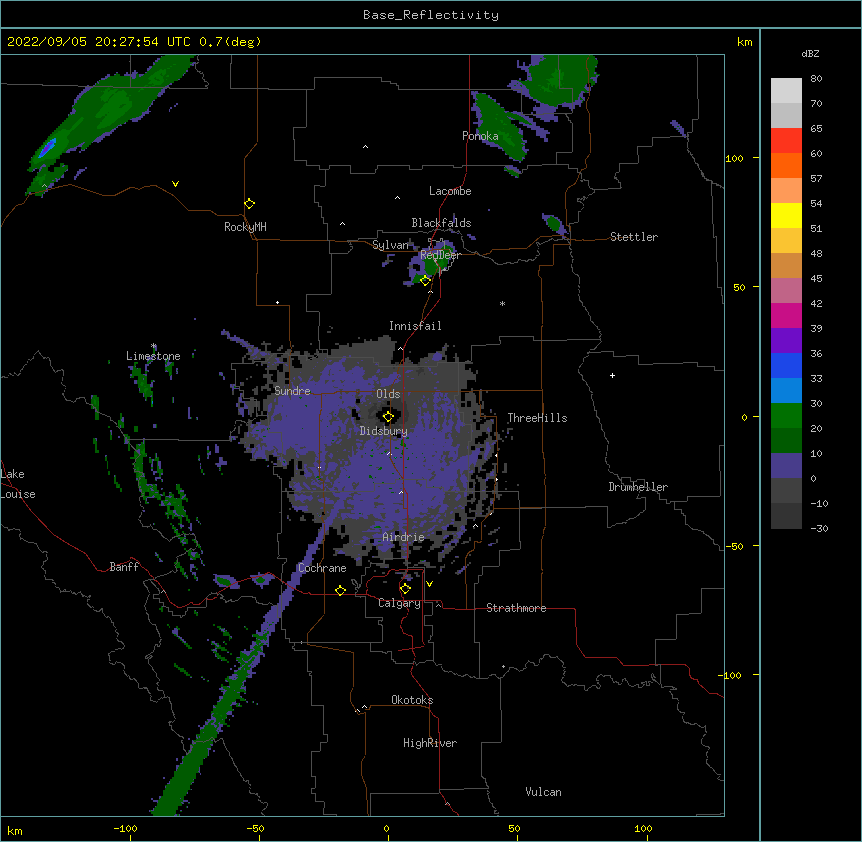
Task: Click the yellow diamond marker at Red Deer
Action: click(426, 281)
